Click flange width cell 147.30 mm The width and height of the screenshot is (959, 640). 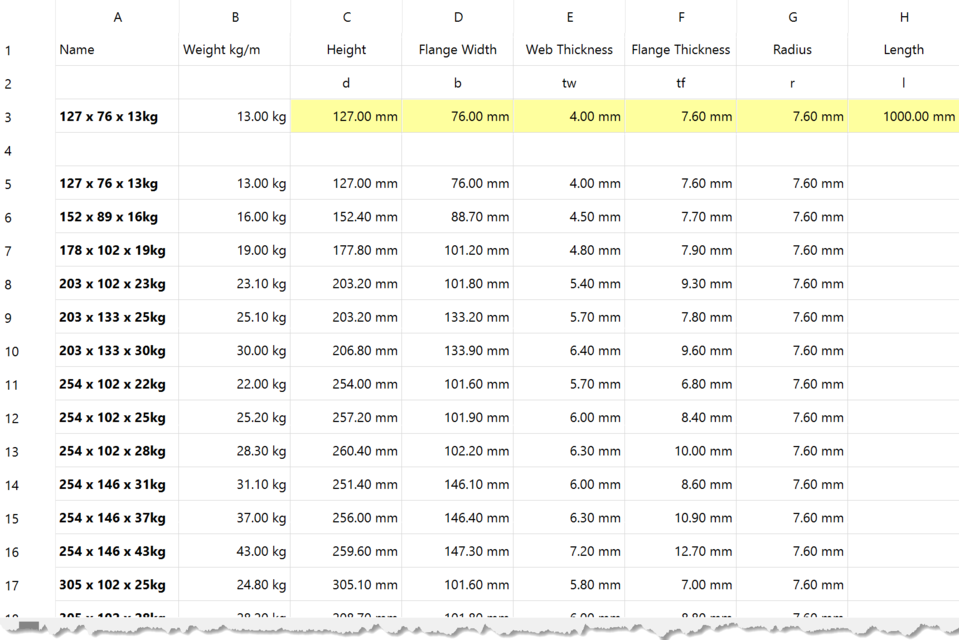point(458,551)
